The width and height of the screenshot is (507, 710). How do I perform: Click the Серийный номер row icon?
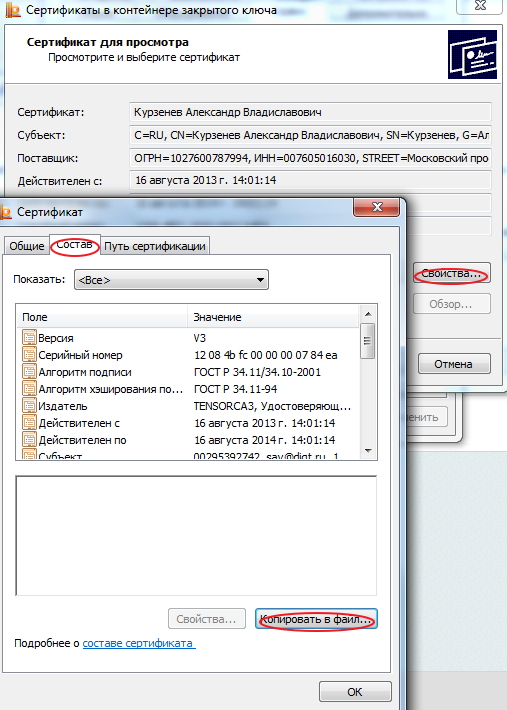pos(29,355)
